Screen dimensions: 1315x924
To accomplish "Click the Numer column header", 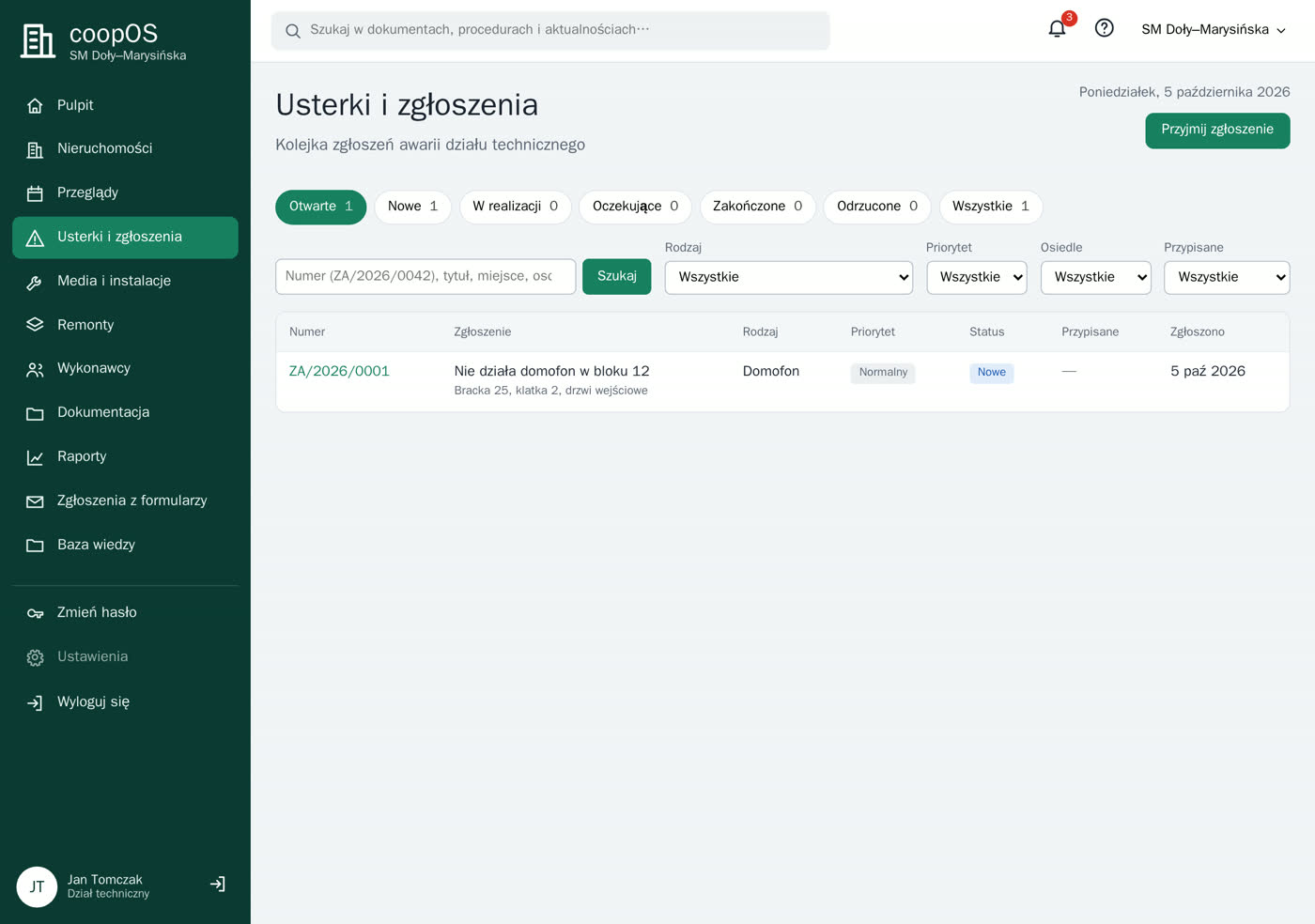I will (307, 331).
